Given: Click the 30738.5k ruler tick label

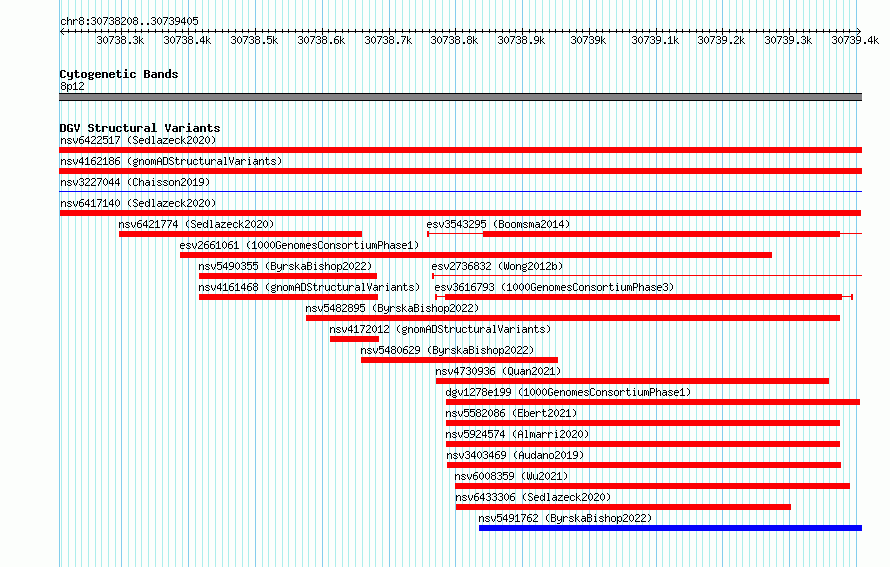Looking at the screenshot, I should (x=254, y=40).
